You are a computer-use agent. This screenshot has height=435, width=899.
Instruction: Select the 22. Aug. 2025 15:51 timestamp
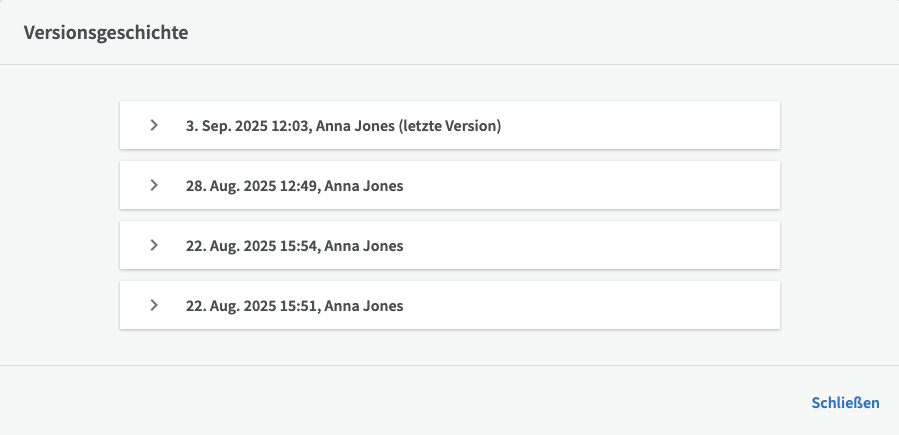pos(253,306)
